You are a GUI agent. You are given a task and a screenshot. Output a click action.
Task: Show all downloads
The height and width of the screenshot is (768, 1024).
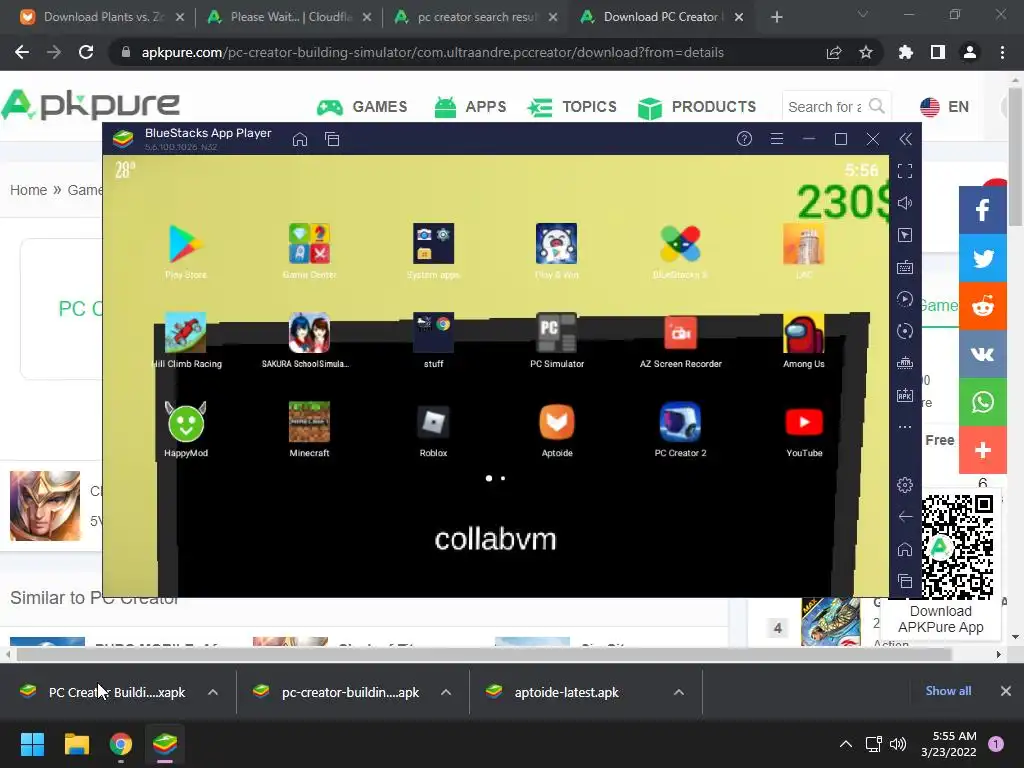(x=948, y=691)
